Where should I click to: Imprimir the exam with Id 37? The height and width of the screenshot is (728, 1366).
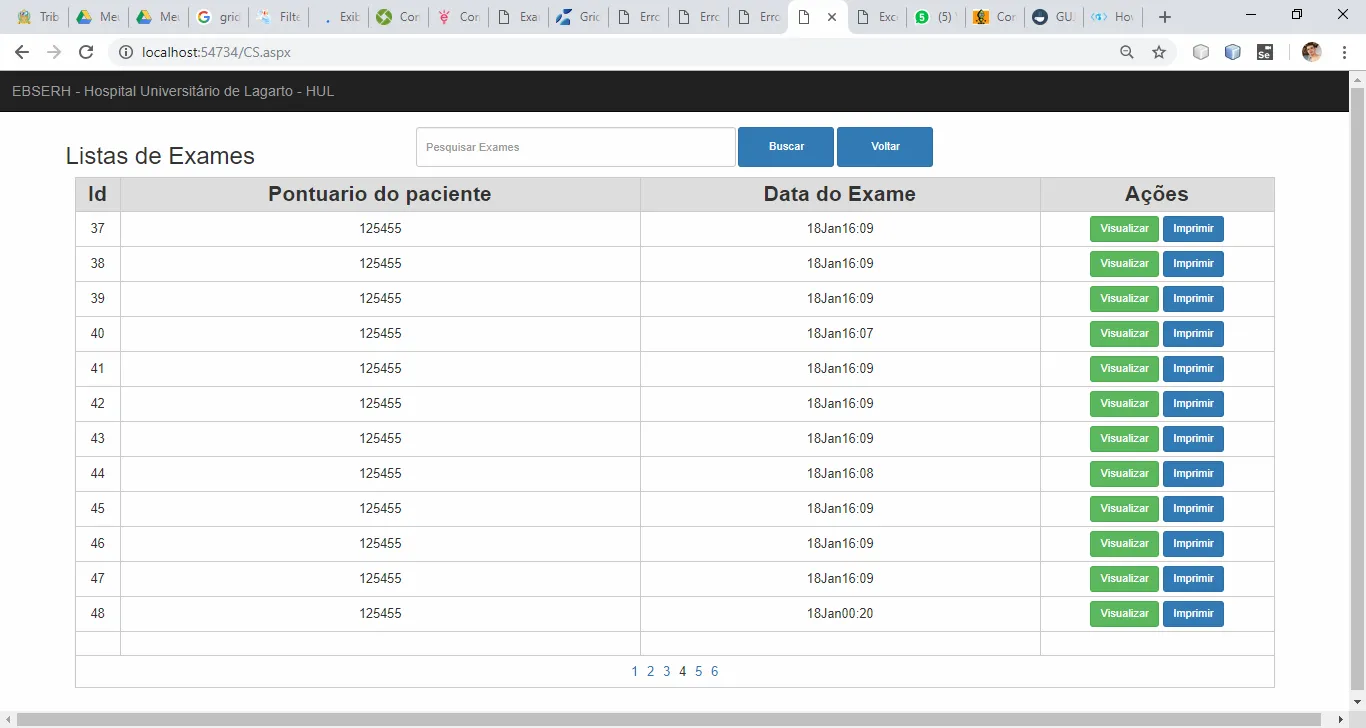click(1193, 229)
